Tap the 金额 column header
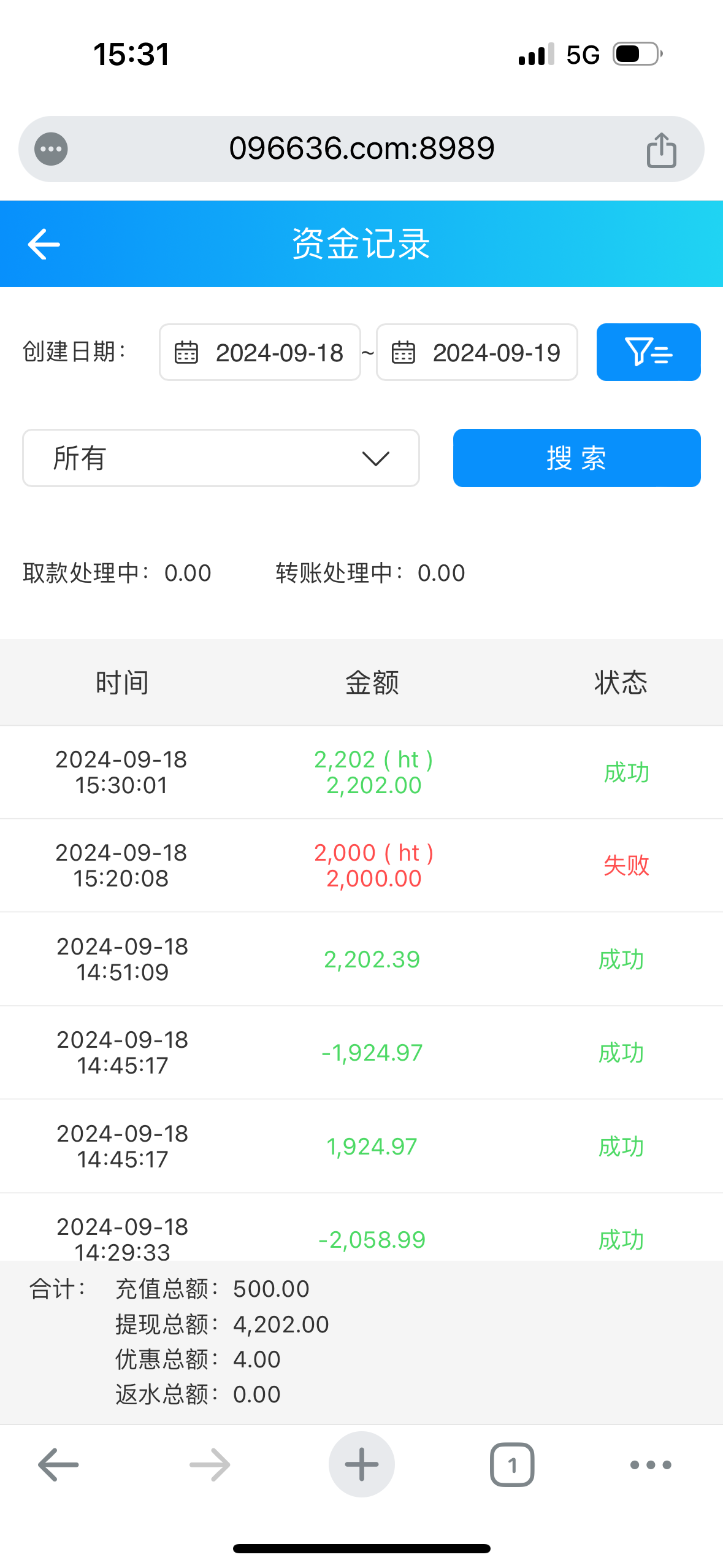Image resolution: width=723 pixels, height=1568 pixels. pos(372,682)
